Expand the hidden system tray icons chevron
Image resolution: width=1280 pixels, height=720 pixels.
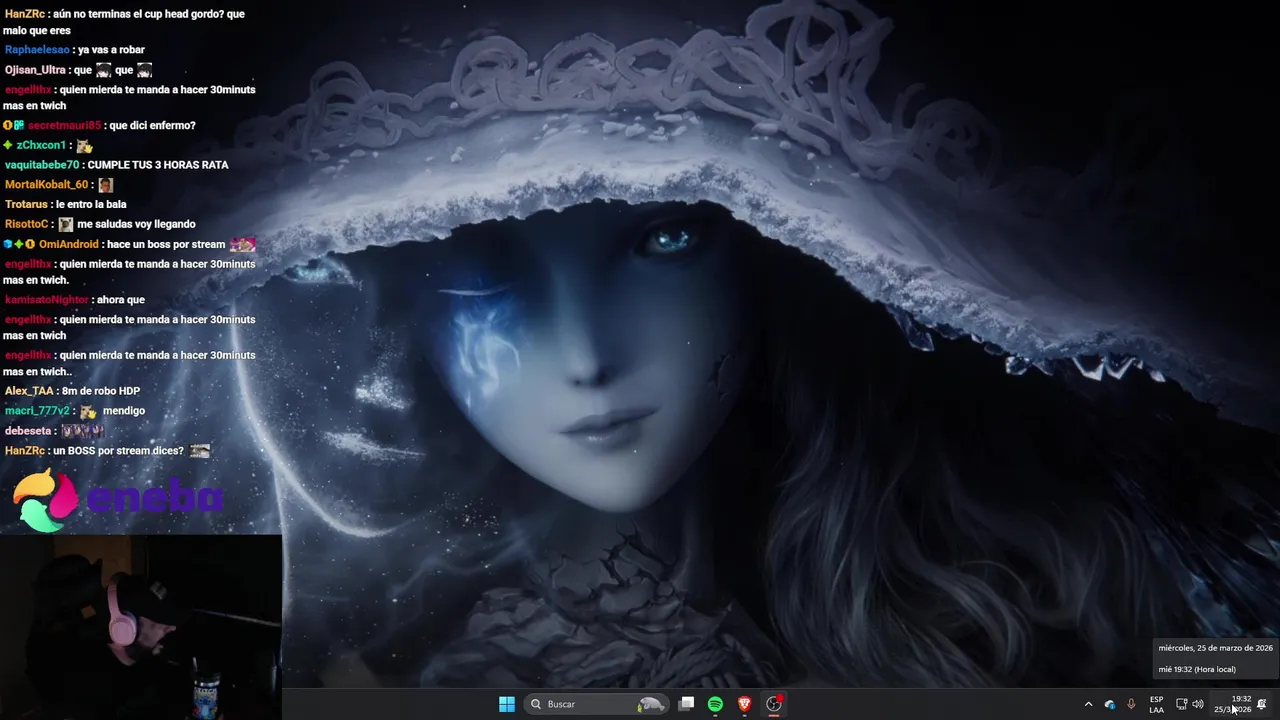pos(1088,704)
